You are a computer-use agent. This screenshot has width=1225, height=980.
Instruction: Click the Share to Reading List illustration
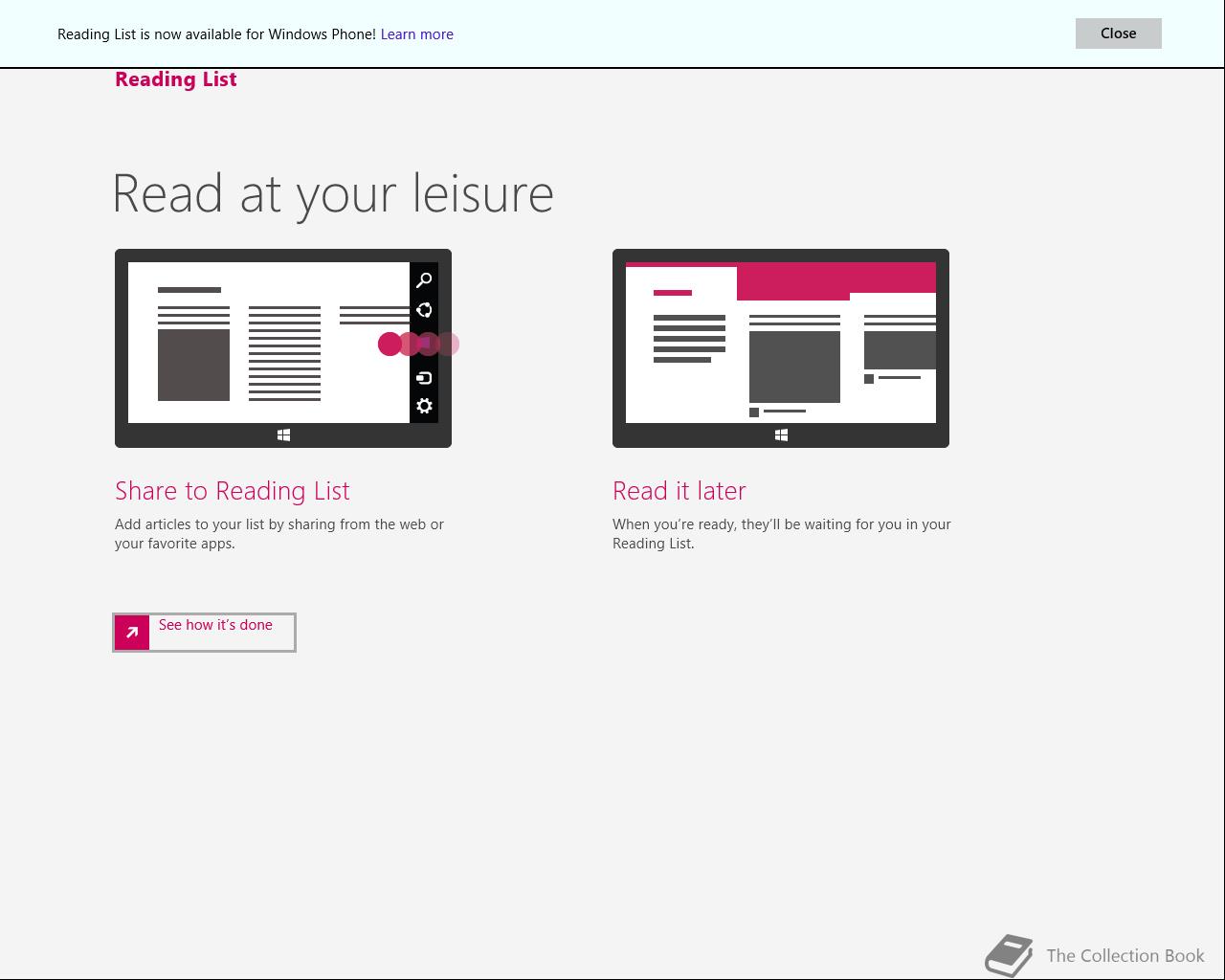tap(283, 348)
